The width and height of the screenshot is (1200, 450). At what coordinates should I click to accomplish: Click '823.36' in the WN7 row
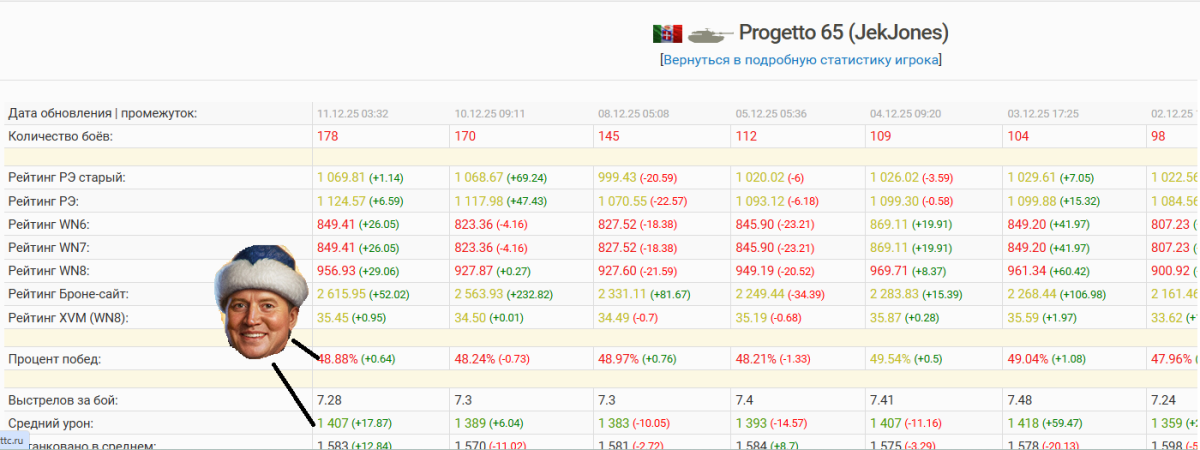474,247
